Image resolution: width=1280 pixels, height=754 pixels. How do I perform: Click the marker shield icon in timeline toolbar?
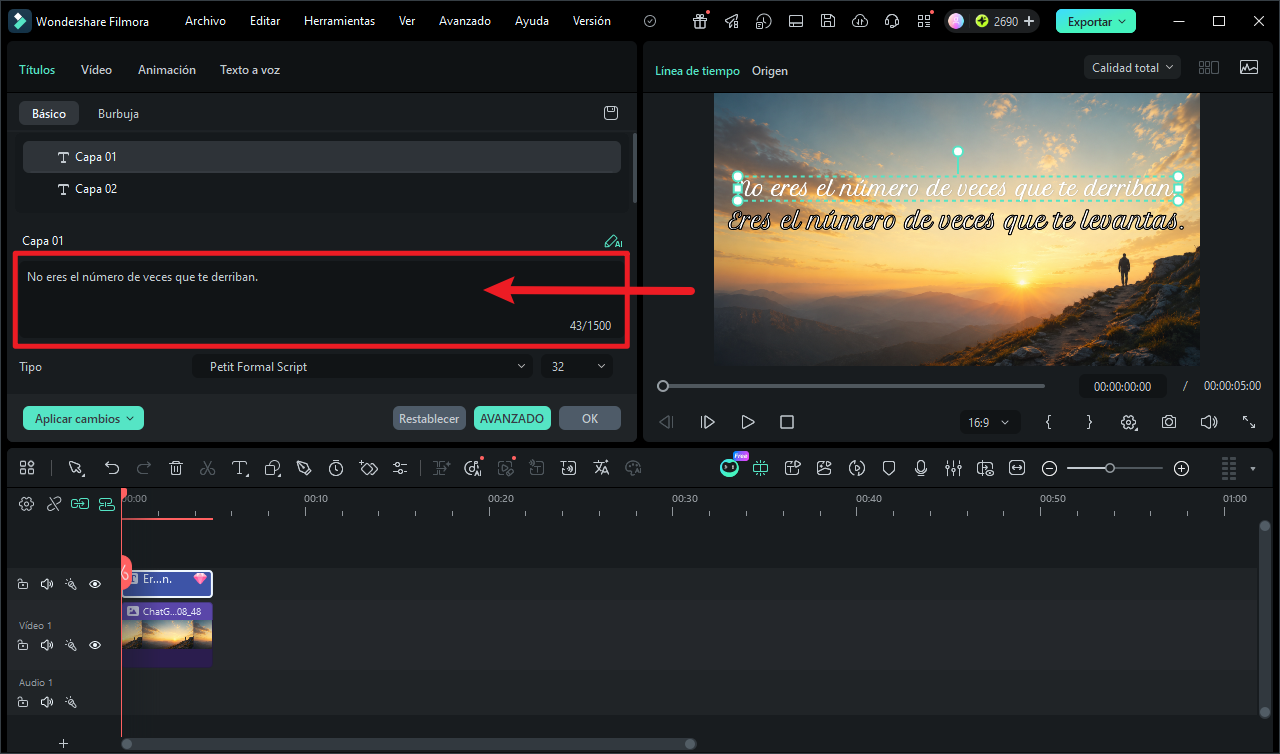888,468
